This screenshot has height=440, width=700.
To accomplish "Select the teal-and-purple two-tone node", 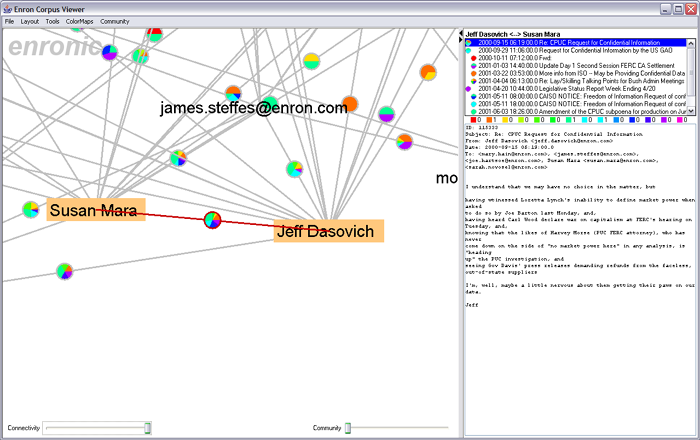I will tap(386, 114).
